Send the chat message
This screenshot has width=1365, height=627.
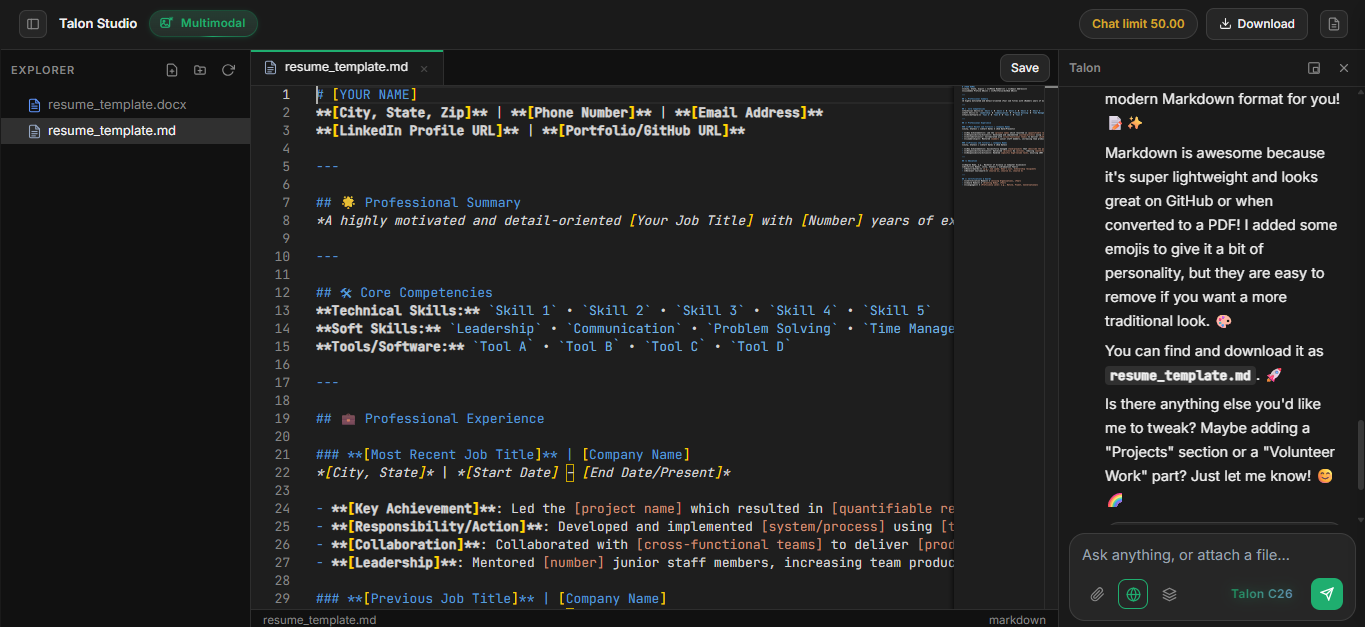tap(1327, 594)
